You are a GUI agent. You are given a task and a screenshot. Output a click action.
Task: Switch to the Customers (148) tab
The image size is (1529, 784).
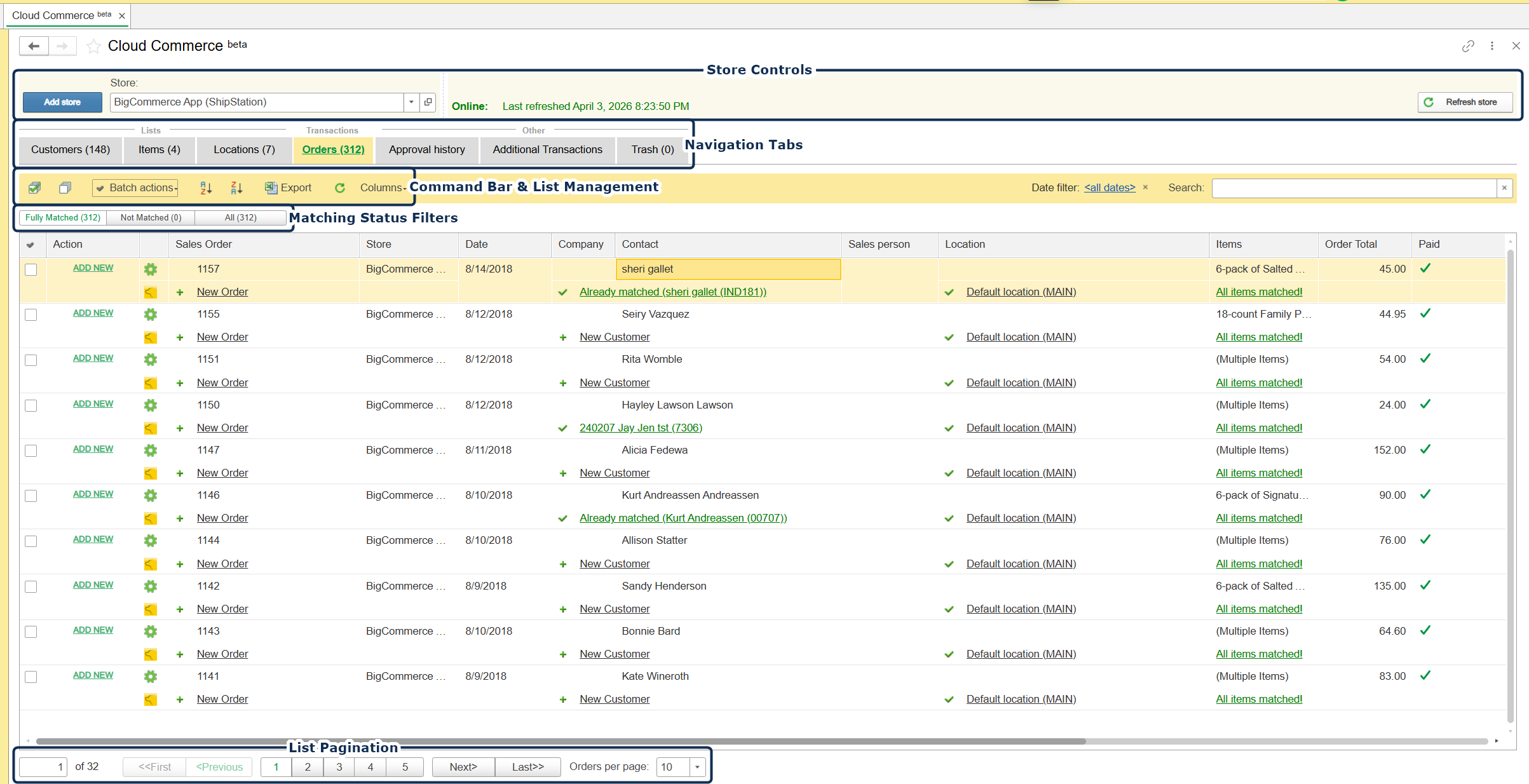click(71, 149)
